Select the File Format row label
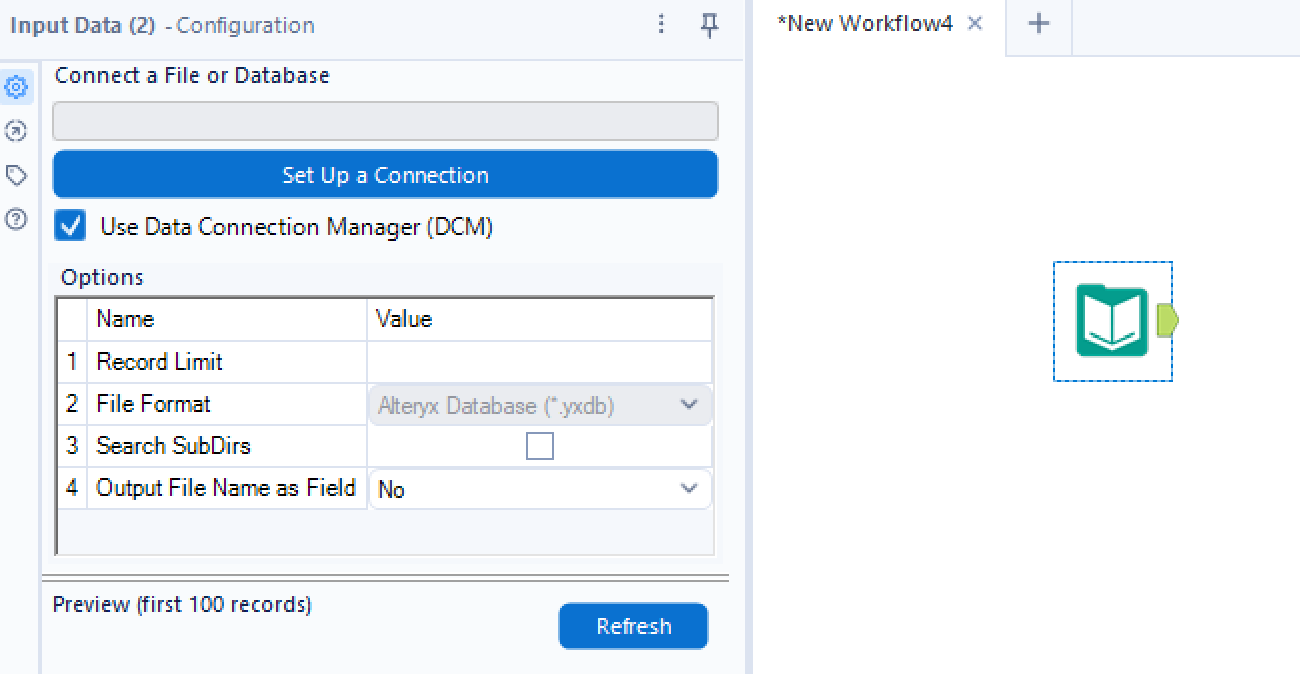Viewport: 1300px width, 674px height. (153, 404)
